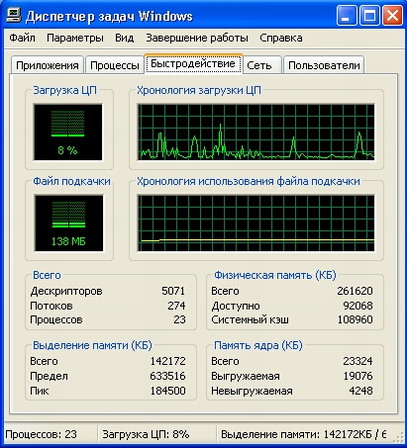
Task: Close the Task Manager window
Action: 392,16
